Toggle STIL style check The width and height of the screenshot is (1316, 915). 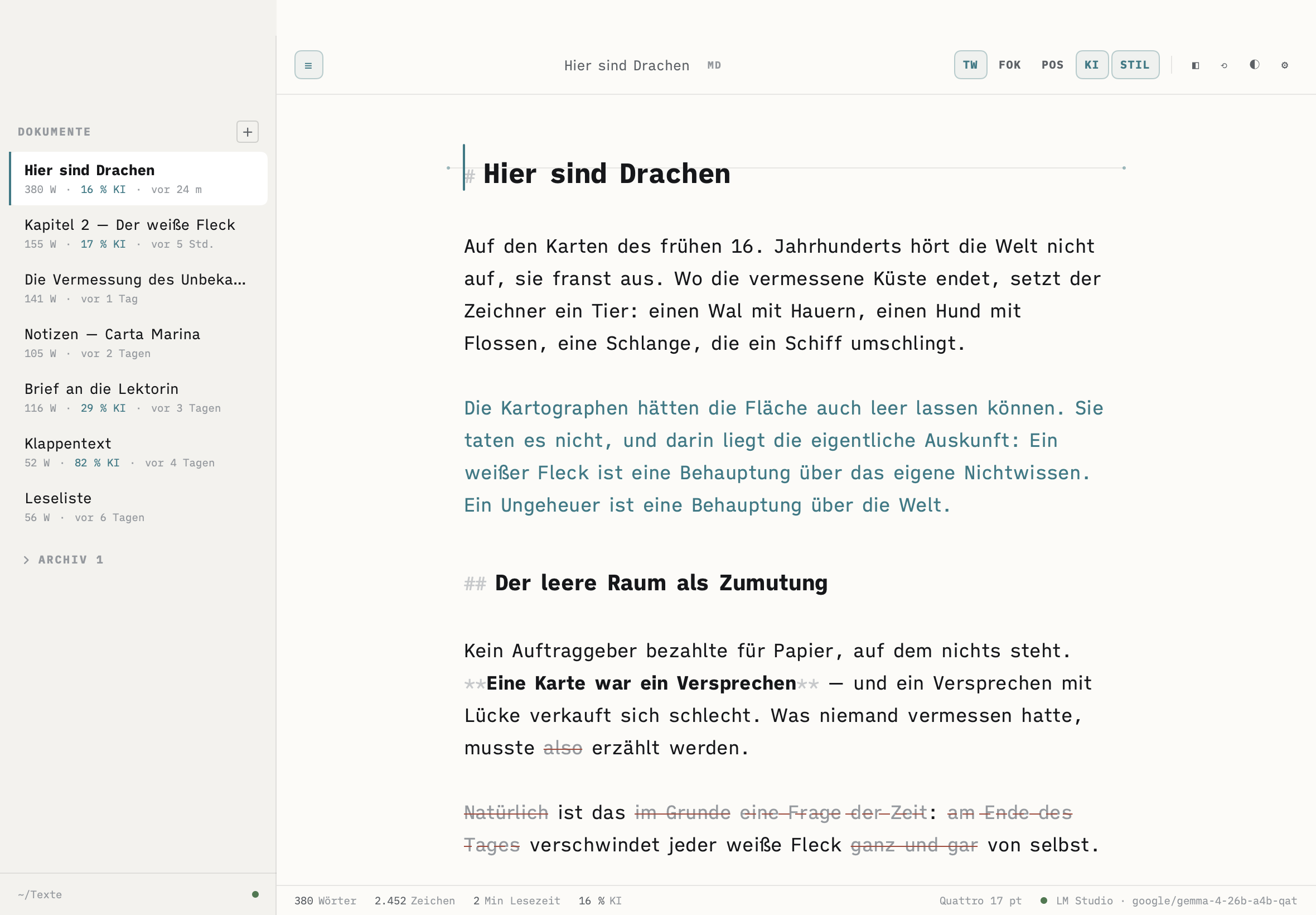coord(1135,65)
